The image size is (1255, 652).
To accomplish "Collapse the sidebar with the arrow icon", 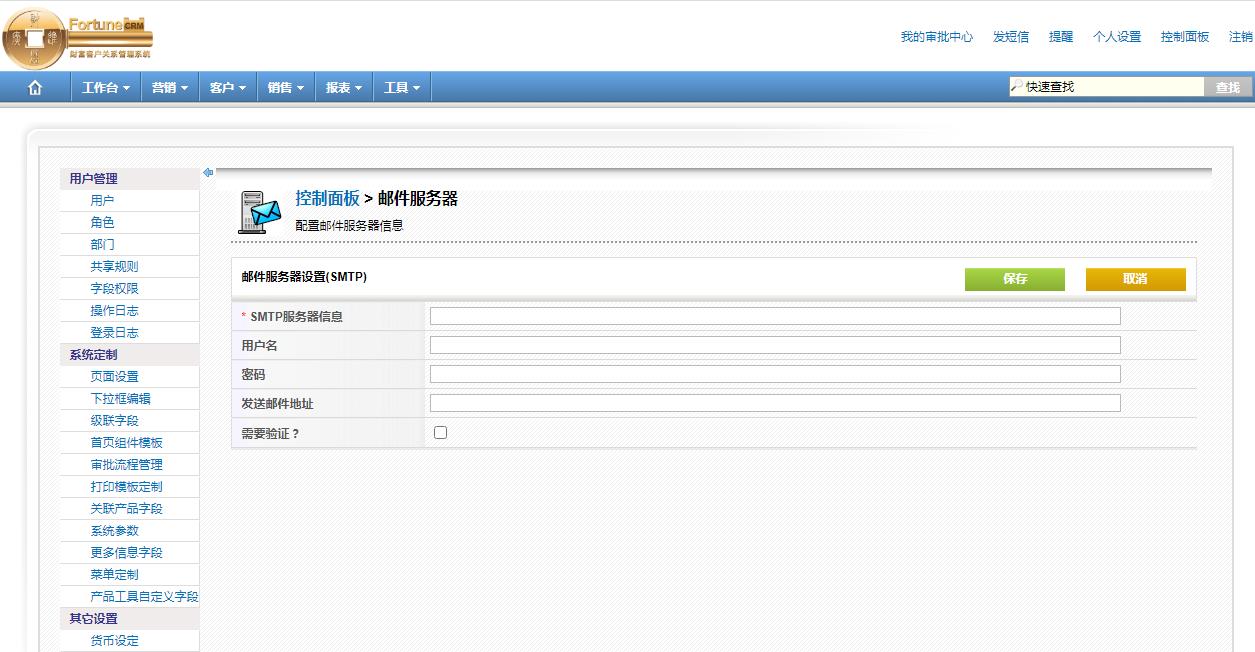I will point(208,172).
